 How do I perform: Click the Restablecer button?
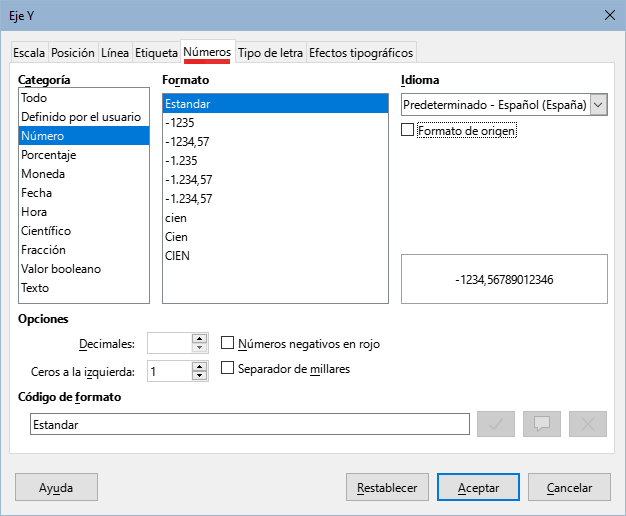pos(387,487)
